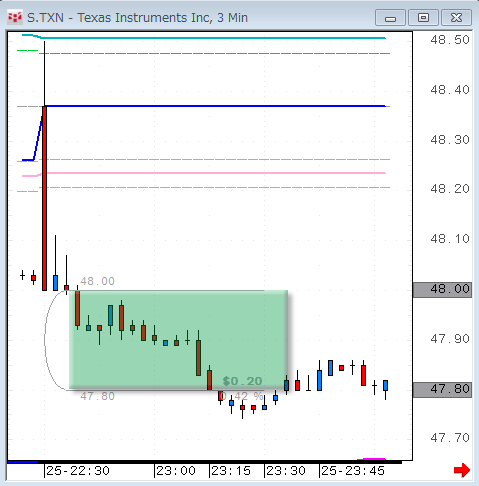The height and width of the screenshot is (486, 479).
Task: Select the green measurement rectangle
Action: [x=178, y=340]
